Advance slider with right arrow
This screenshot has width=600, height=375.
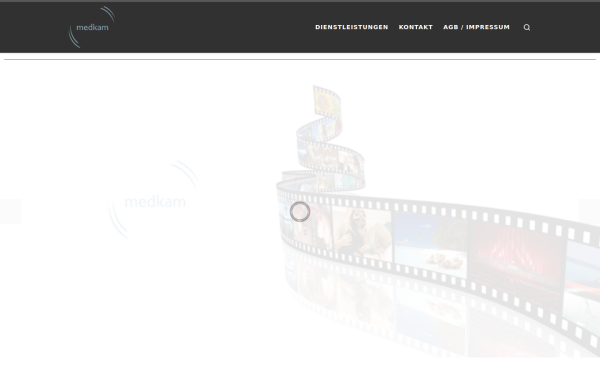tap(590, 211)
